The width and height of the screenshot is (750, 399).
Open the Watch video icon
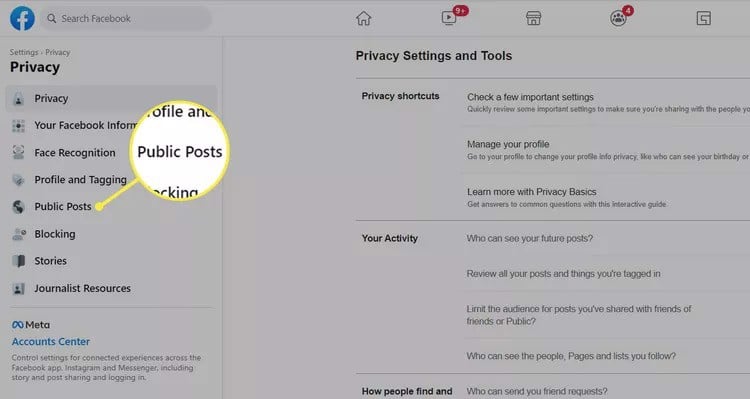449,18
